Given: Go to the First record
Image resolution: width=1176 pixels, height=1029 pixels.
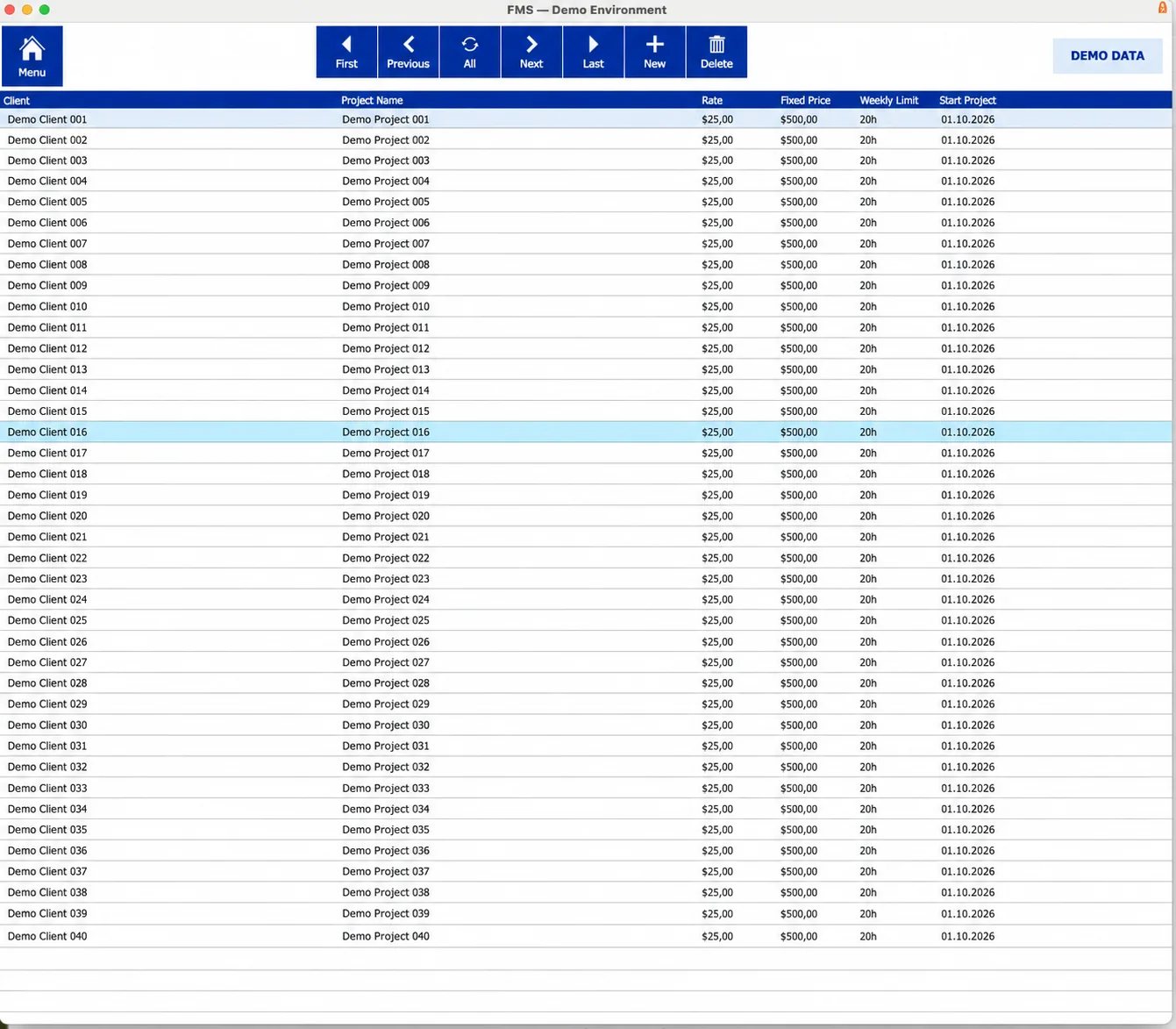Looking at the screenshot, I should 346,53.
